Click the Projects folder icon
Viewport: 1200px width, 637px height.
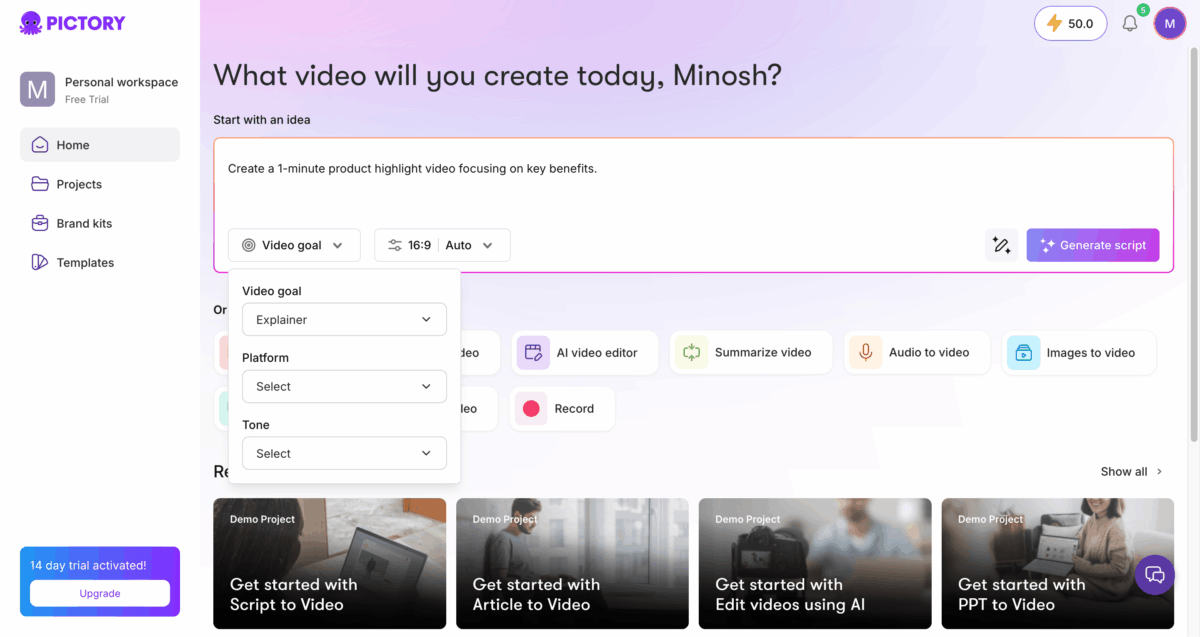tap(40, 184)
